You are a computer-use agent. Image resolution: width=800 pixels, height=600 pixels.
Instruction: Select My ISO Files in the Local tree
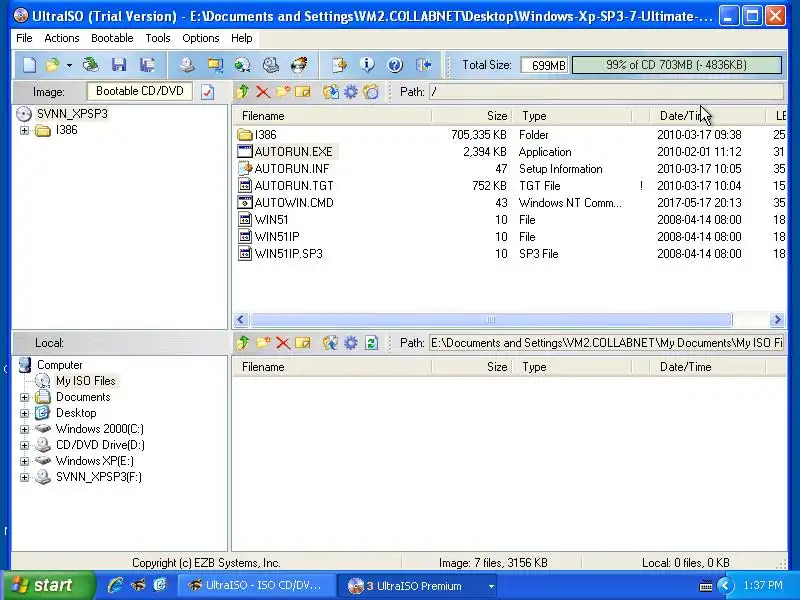pyautogui.click(x=86, y=381)
